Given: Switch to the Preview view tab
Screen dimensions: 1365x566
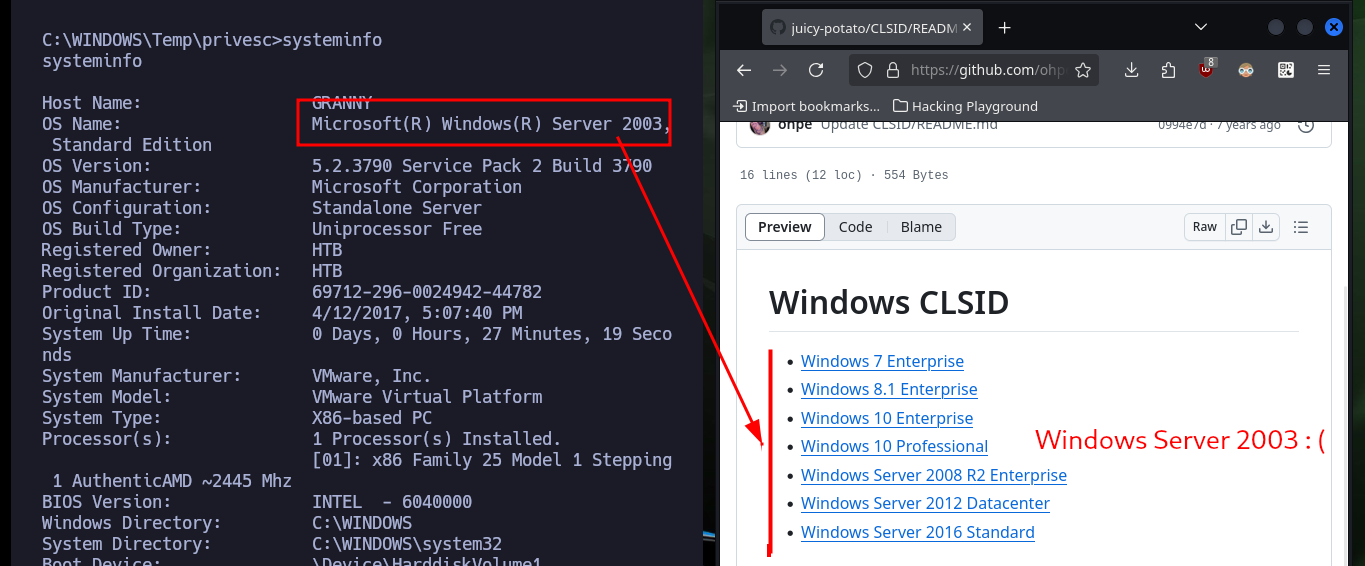Looking at the screenshot, I should 785,227.
